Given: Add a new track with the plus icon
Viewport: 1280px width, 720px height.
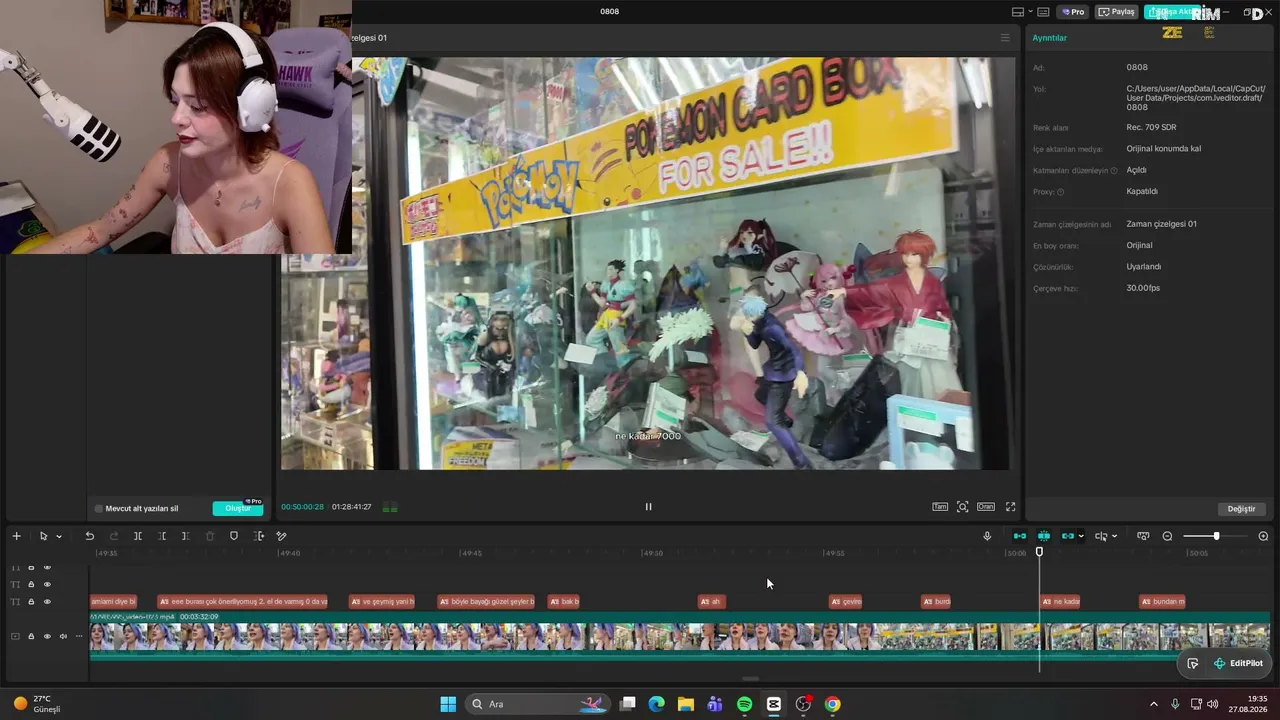Looking at the screenshot, I should pyautogui.click(x=16, y=536).
